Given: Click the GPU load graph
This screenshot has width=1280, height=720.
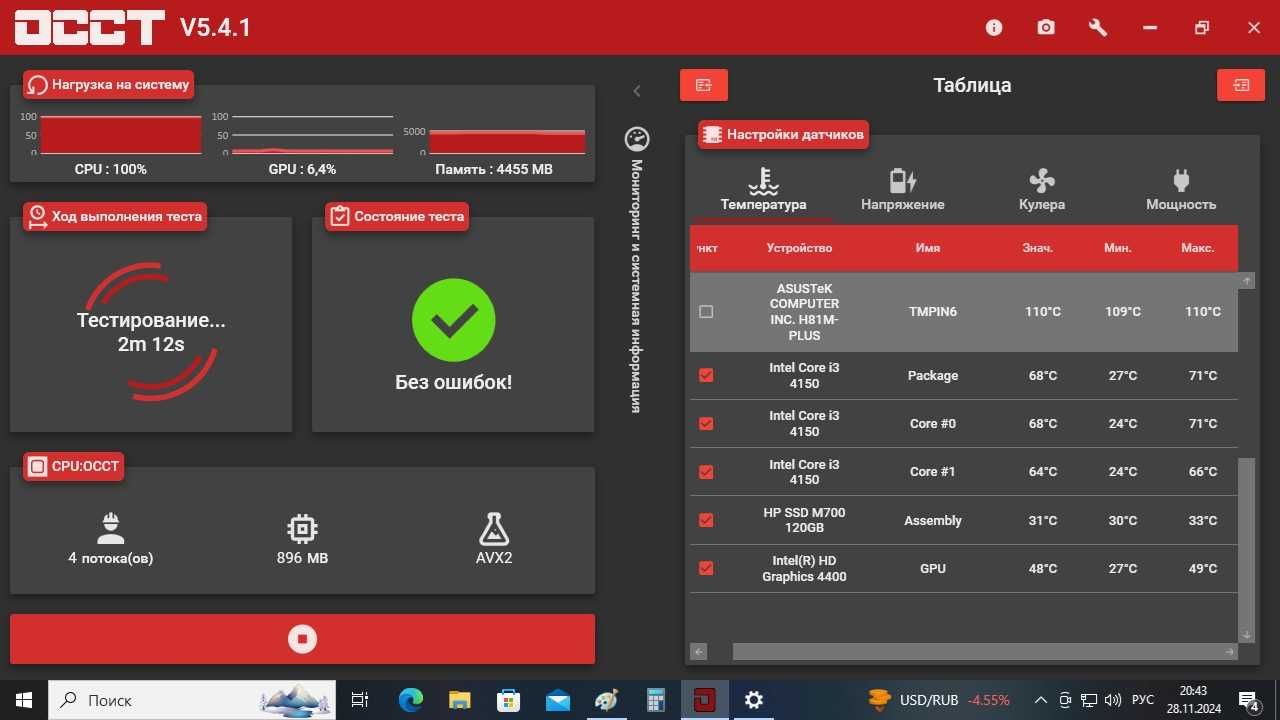Looking at the screenshot, I should (x=312, y=135).
